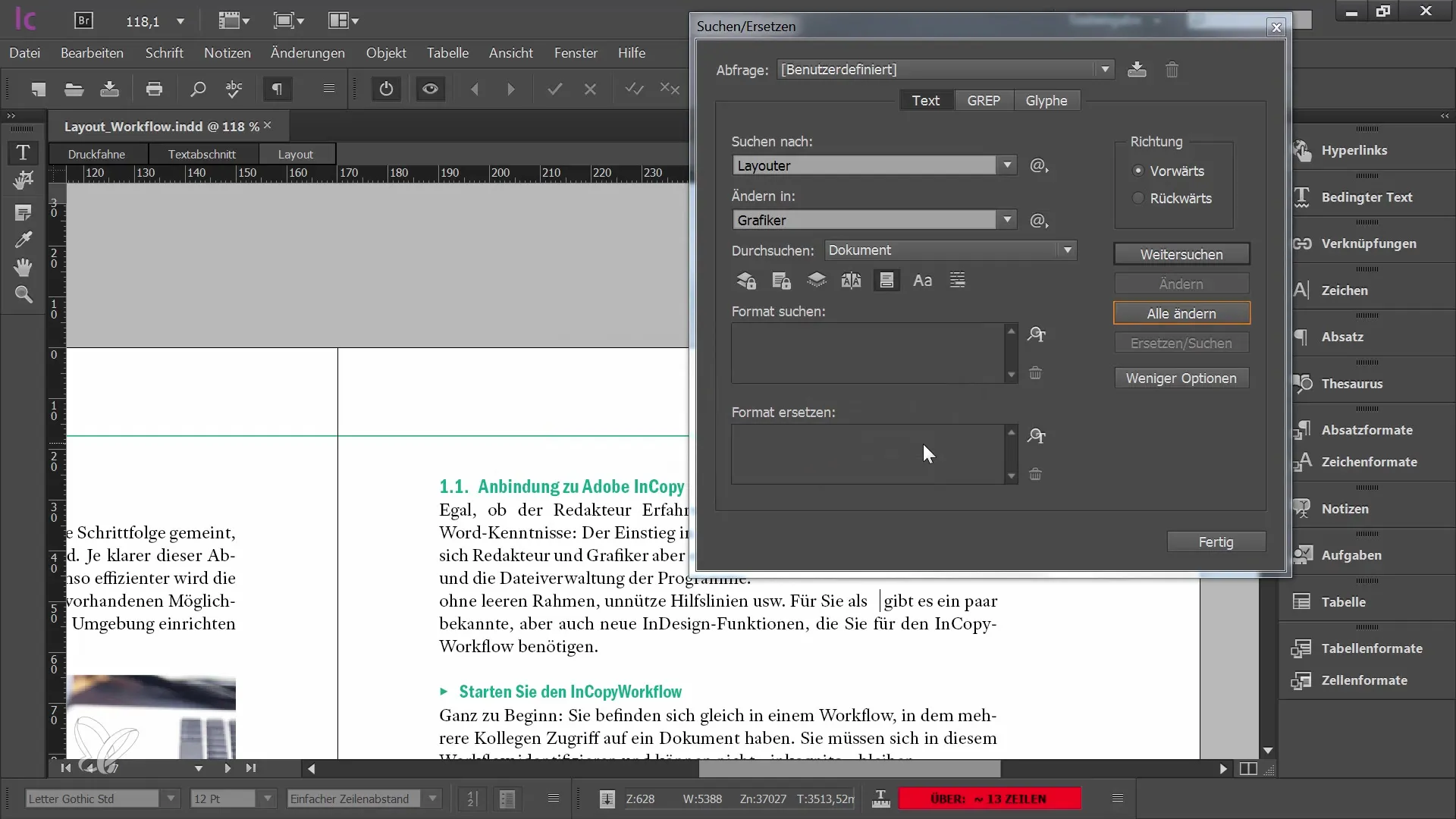Select Rückwärts search direction
Image resolution: width=1456 pixels, height=819 pixels.
tap(1139, 197)
